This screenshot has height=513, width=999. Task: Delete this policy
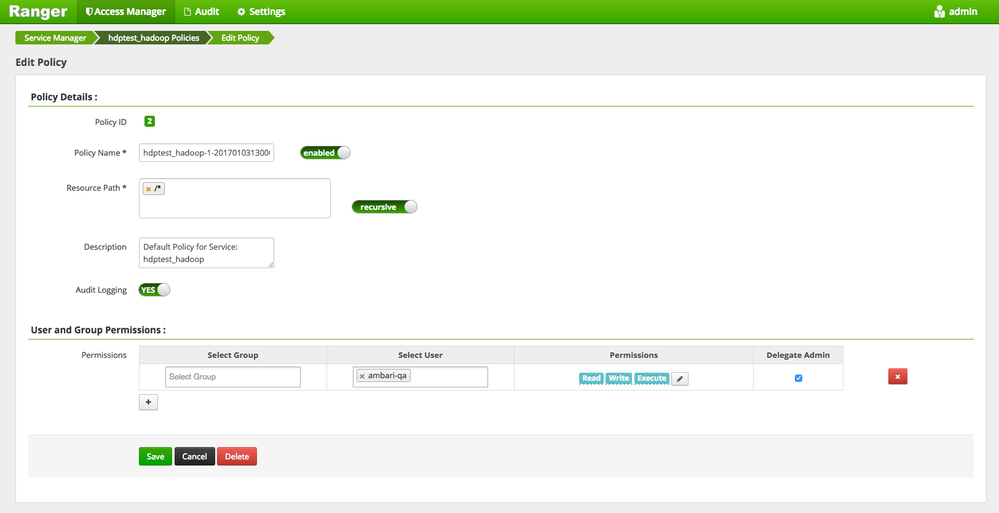coord(237,456)
